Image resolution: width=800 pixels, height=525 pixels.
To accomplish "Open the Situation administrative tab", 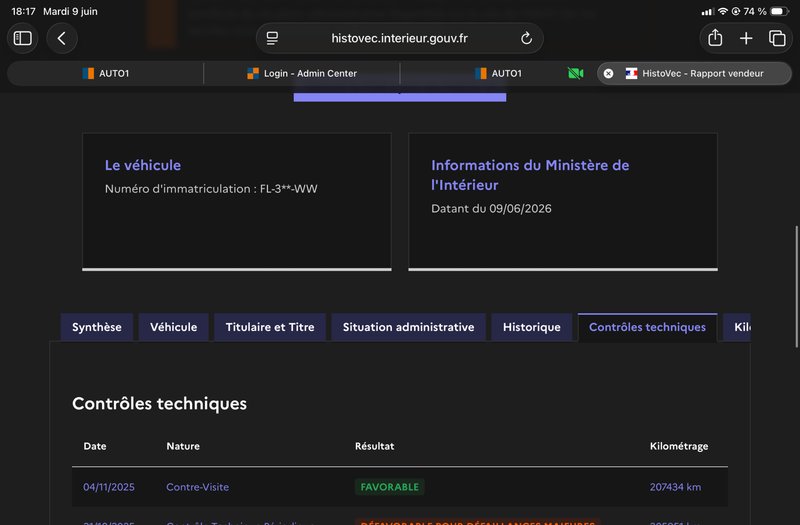I will pos(409,327).
